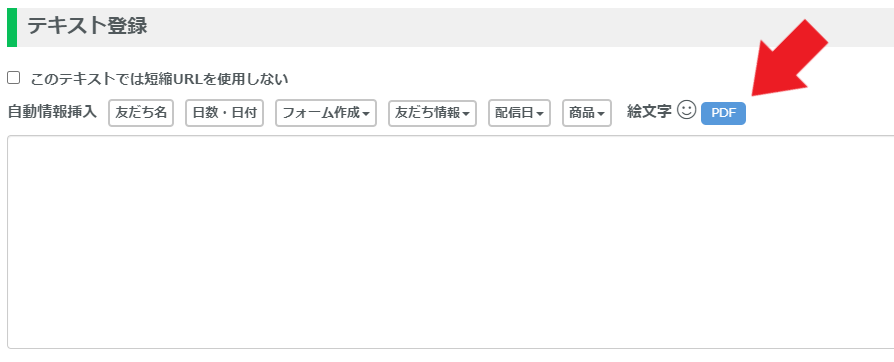Focus the large message text area
This screenshot has width=894, height=362.
(450, 242)
